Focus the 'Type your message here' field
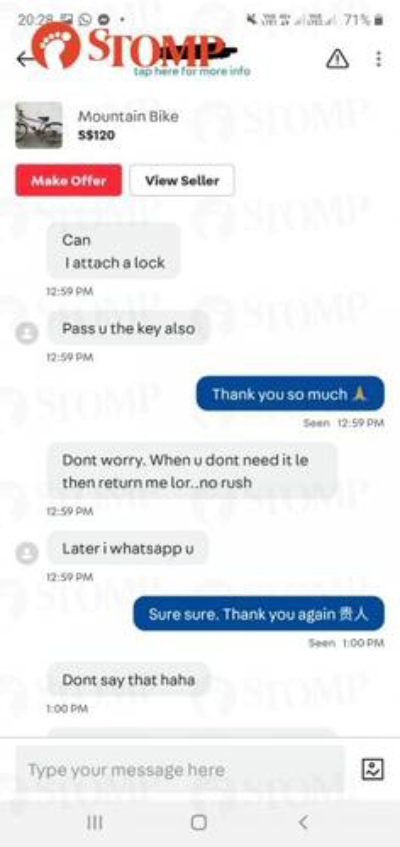400x847 pixels. (180, 769)
